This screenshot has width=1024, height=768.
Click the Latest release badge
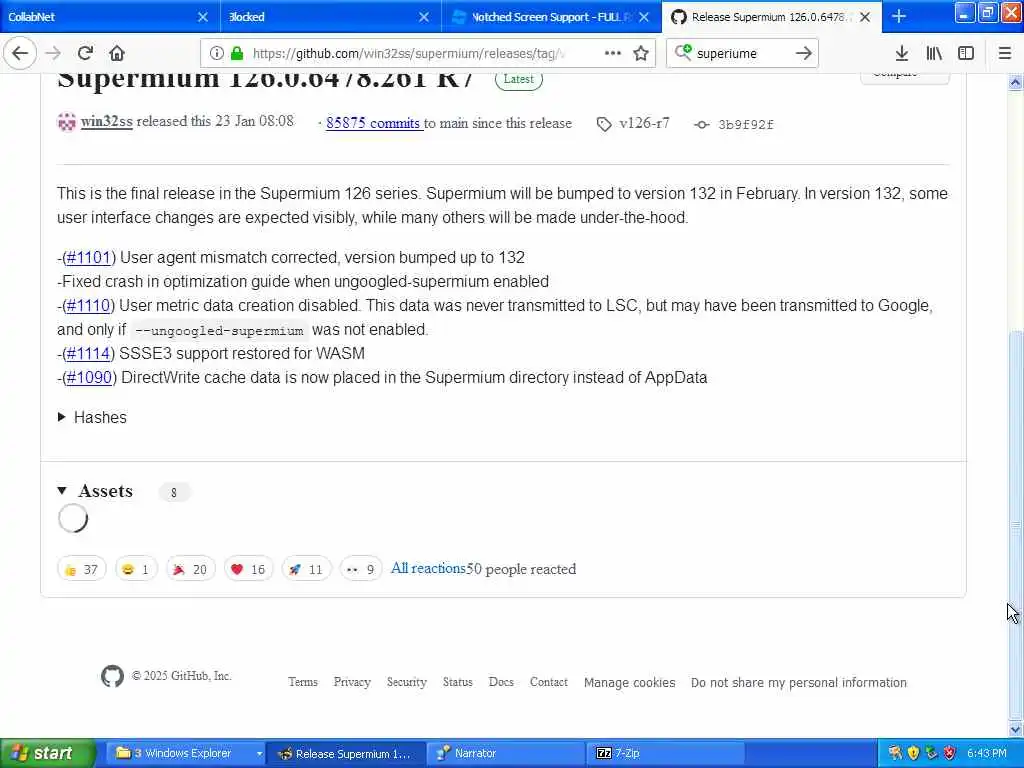point(519,79)
